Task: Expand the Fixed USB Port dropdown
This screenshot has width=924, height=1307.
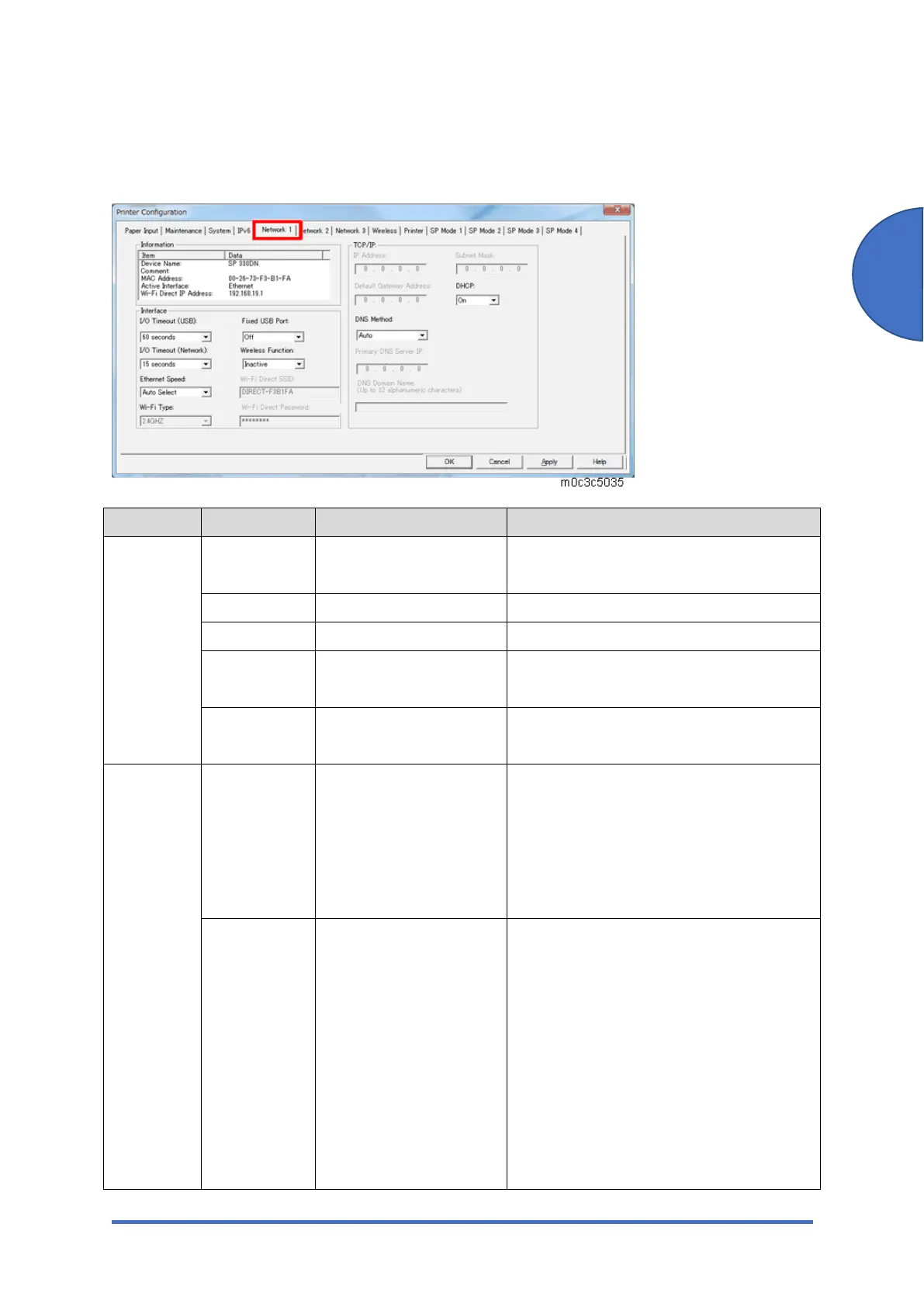Action: (x=273, y=337)
